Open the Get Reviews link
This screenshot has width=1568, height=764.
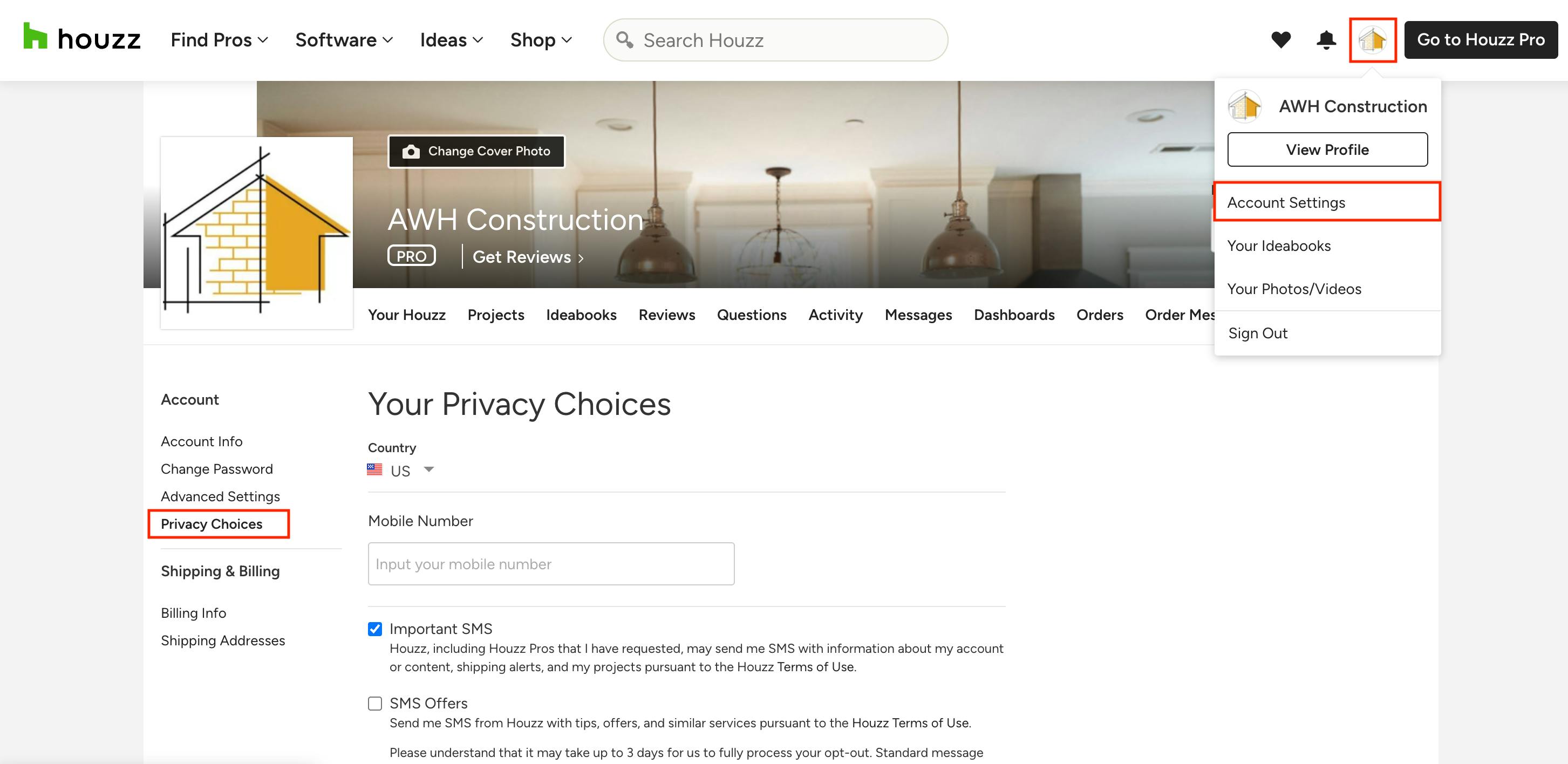click(x=527, y=257)
